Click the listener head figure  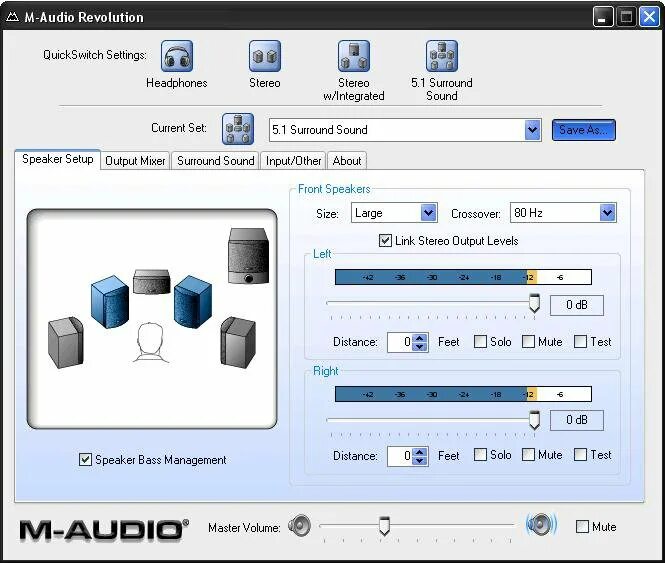(x=151, y=343)
